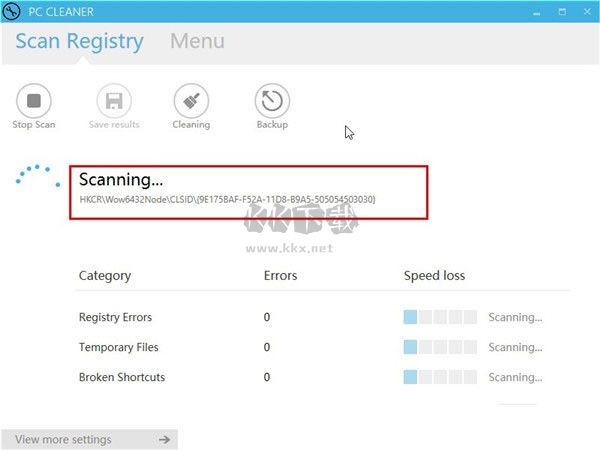Open Cleaning with the brush icon
This screenshot has width=600, height=450.
click(x=191, y=101)
